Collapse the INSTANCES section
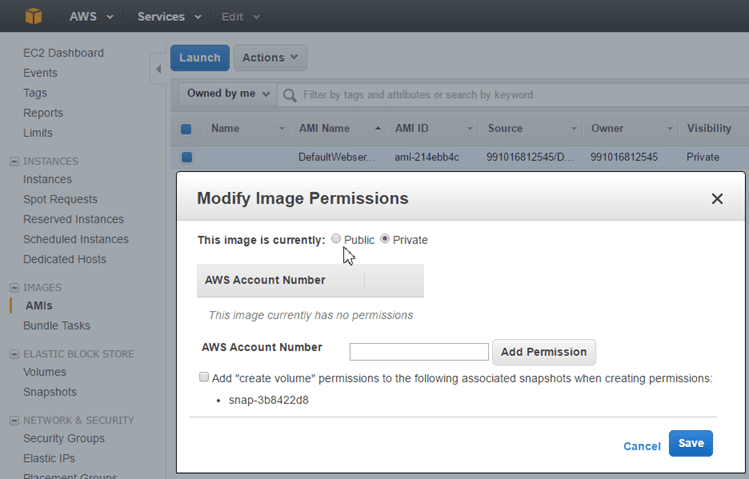This screenshot has height=479, width=749. [14, 161]
